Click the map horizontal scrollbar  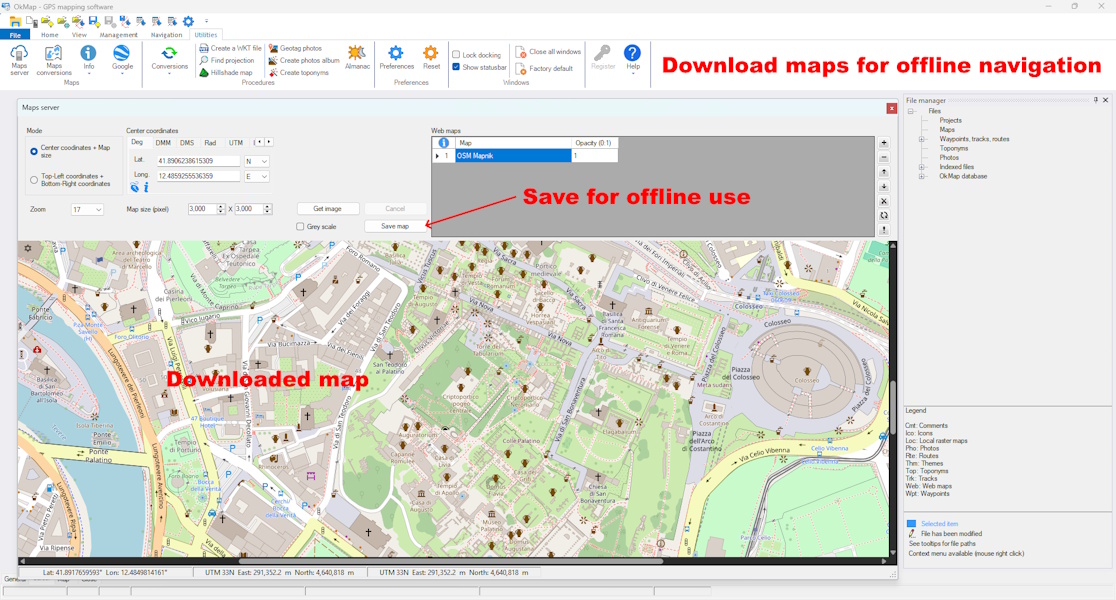(x=453, y=561)
